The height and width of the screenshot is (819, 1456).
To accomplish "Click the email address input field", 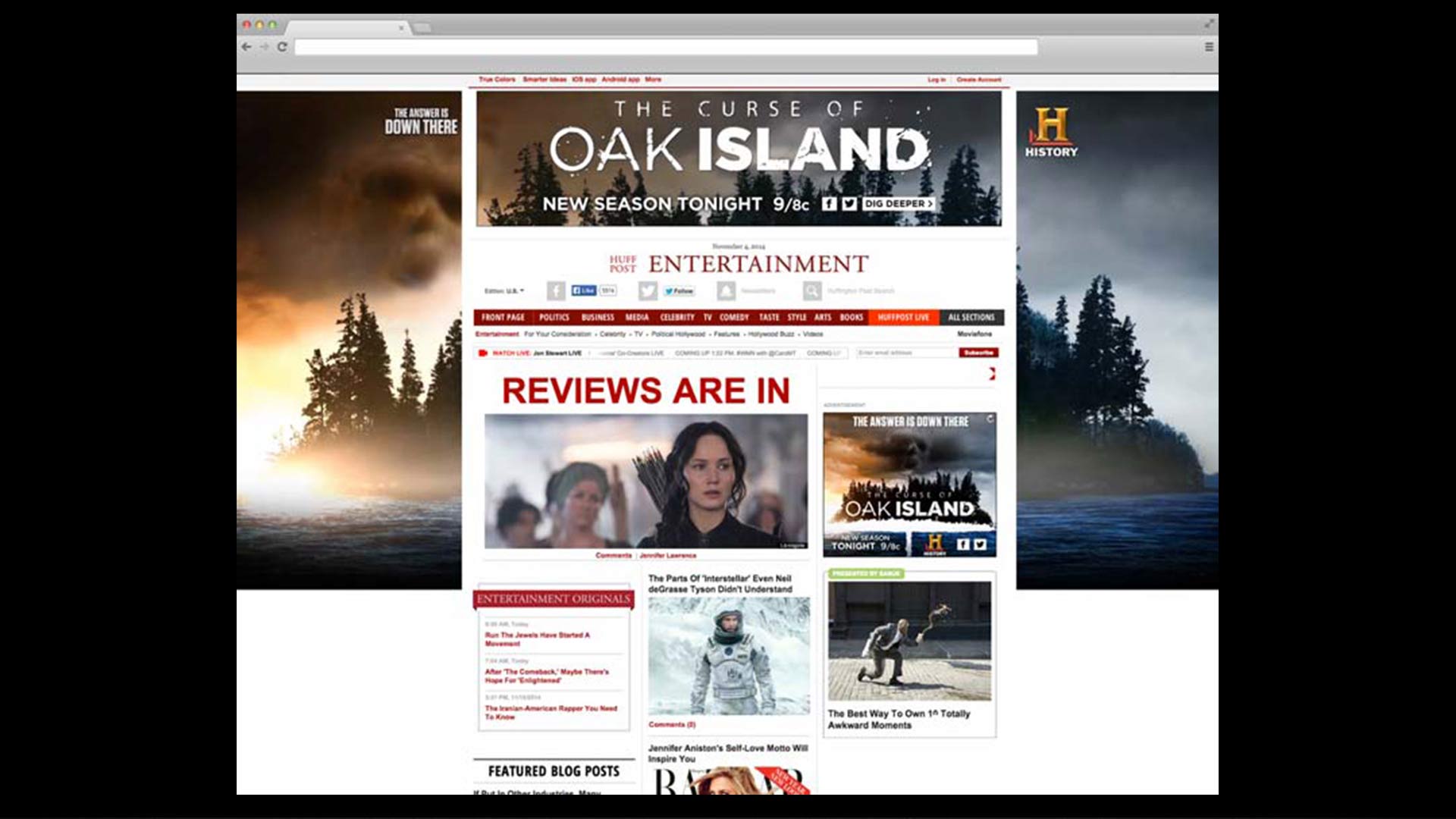I will point(905,353).
